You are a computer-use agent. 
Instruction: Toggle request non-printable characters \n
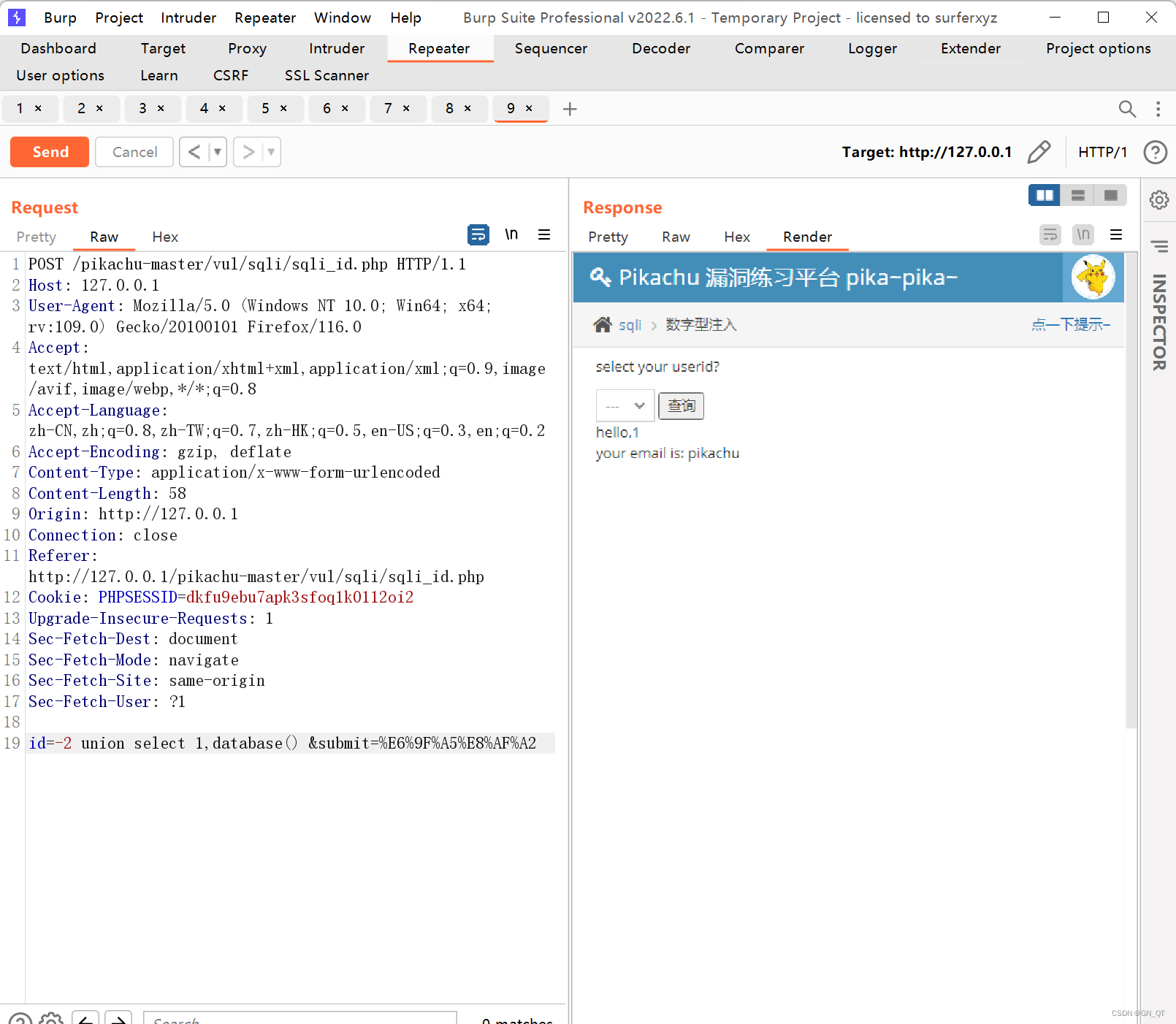(511, 234)
